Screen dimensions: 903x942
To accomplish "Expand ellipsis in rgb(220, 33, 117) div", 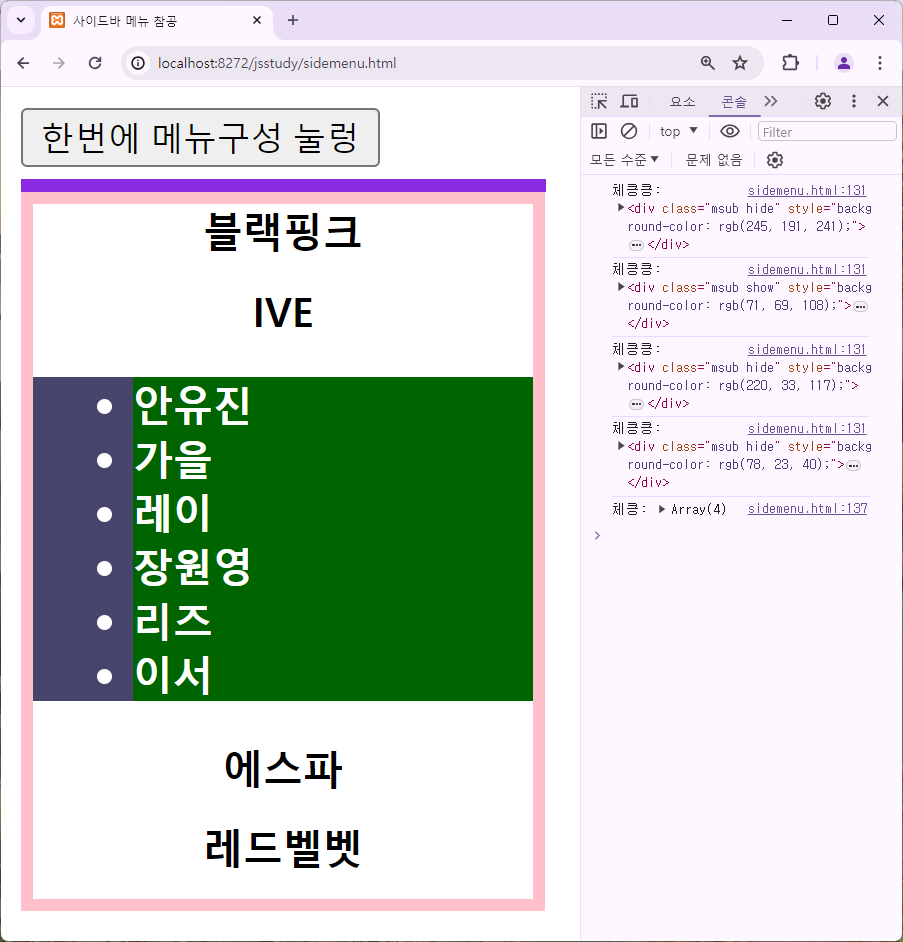I will (636, 404).
